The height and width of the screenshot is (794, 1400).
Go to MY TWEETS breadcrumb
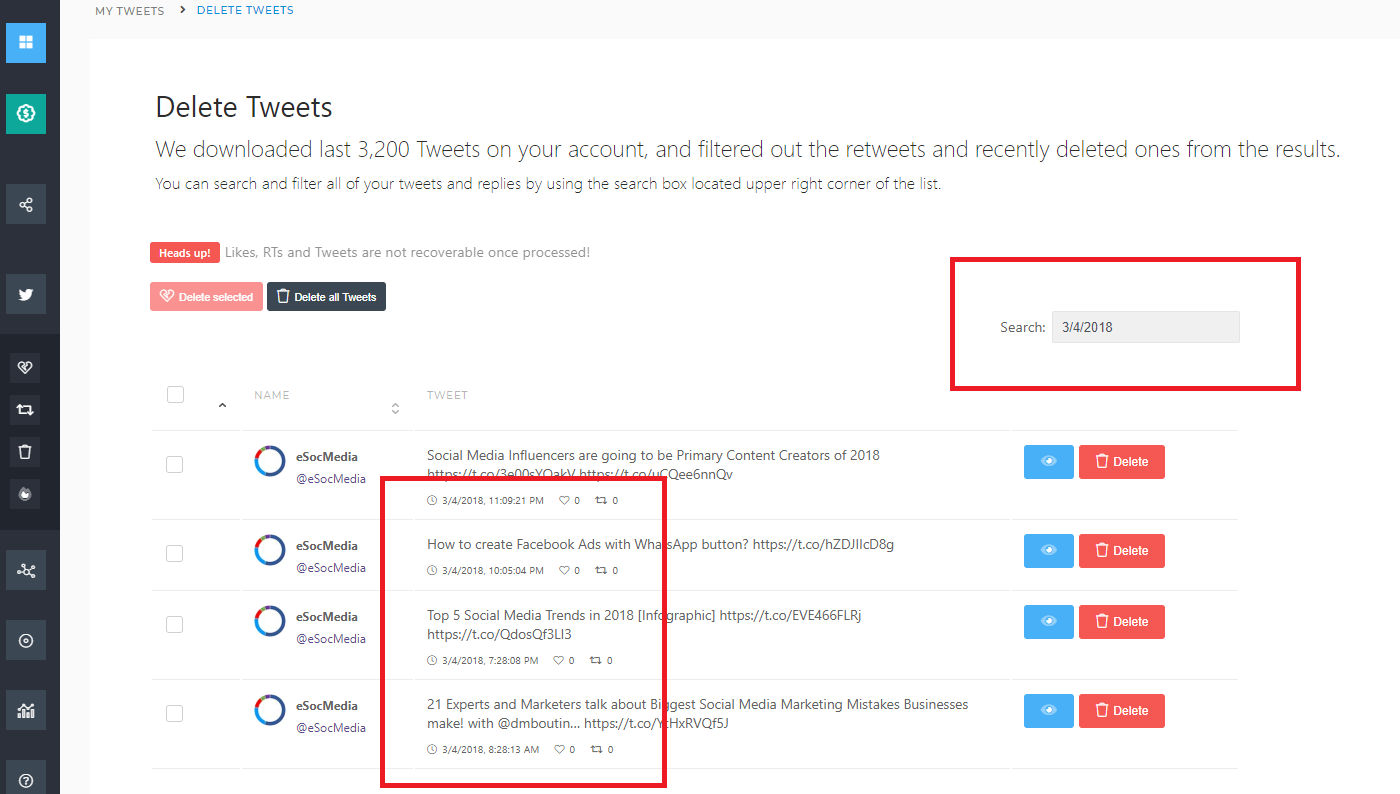coord(130,11)
